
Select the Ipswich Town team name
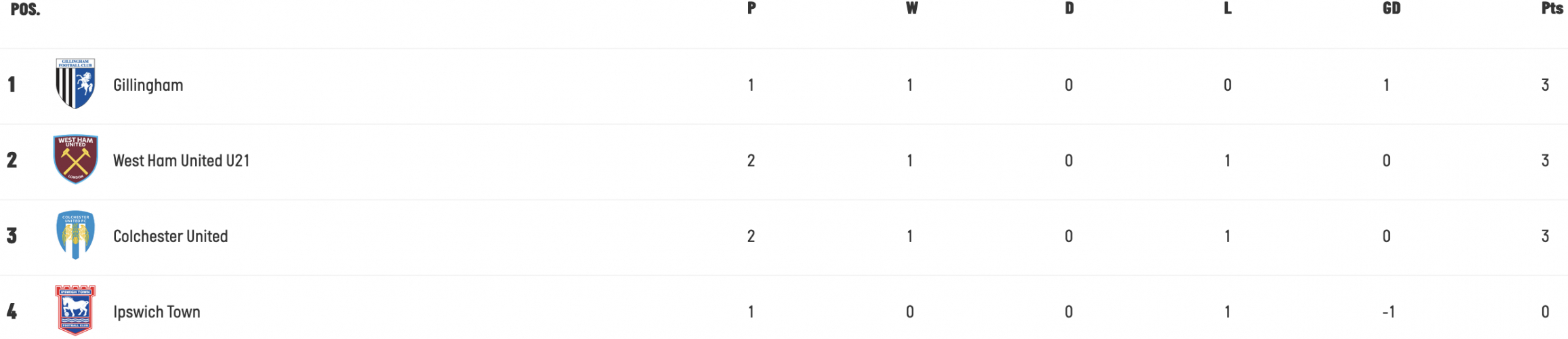(157, 312)
